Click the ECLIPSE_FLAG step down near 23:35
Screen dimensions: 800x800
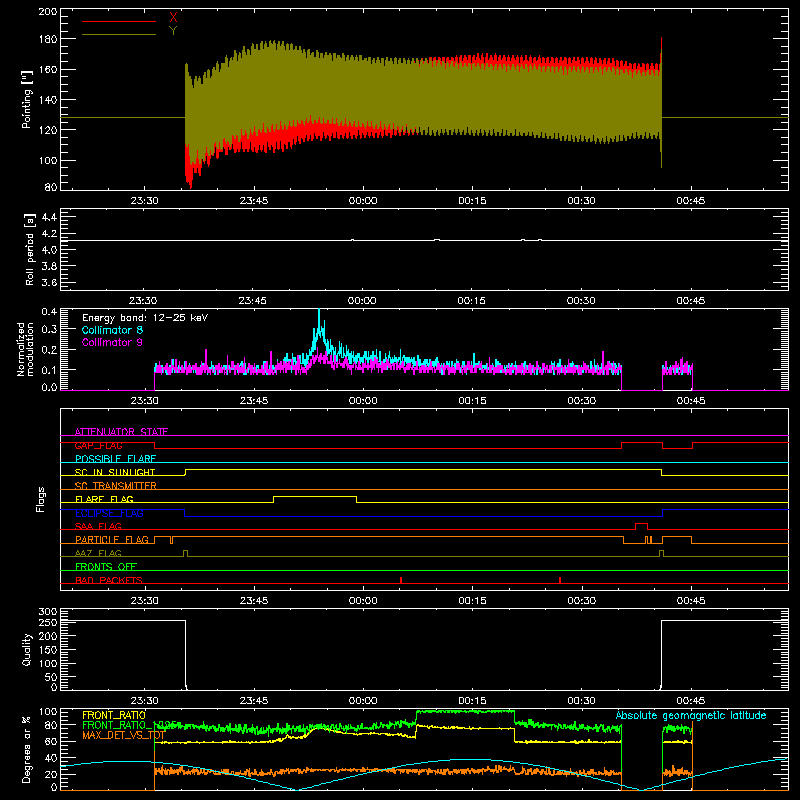(x=185, y=513)
